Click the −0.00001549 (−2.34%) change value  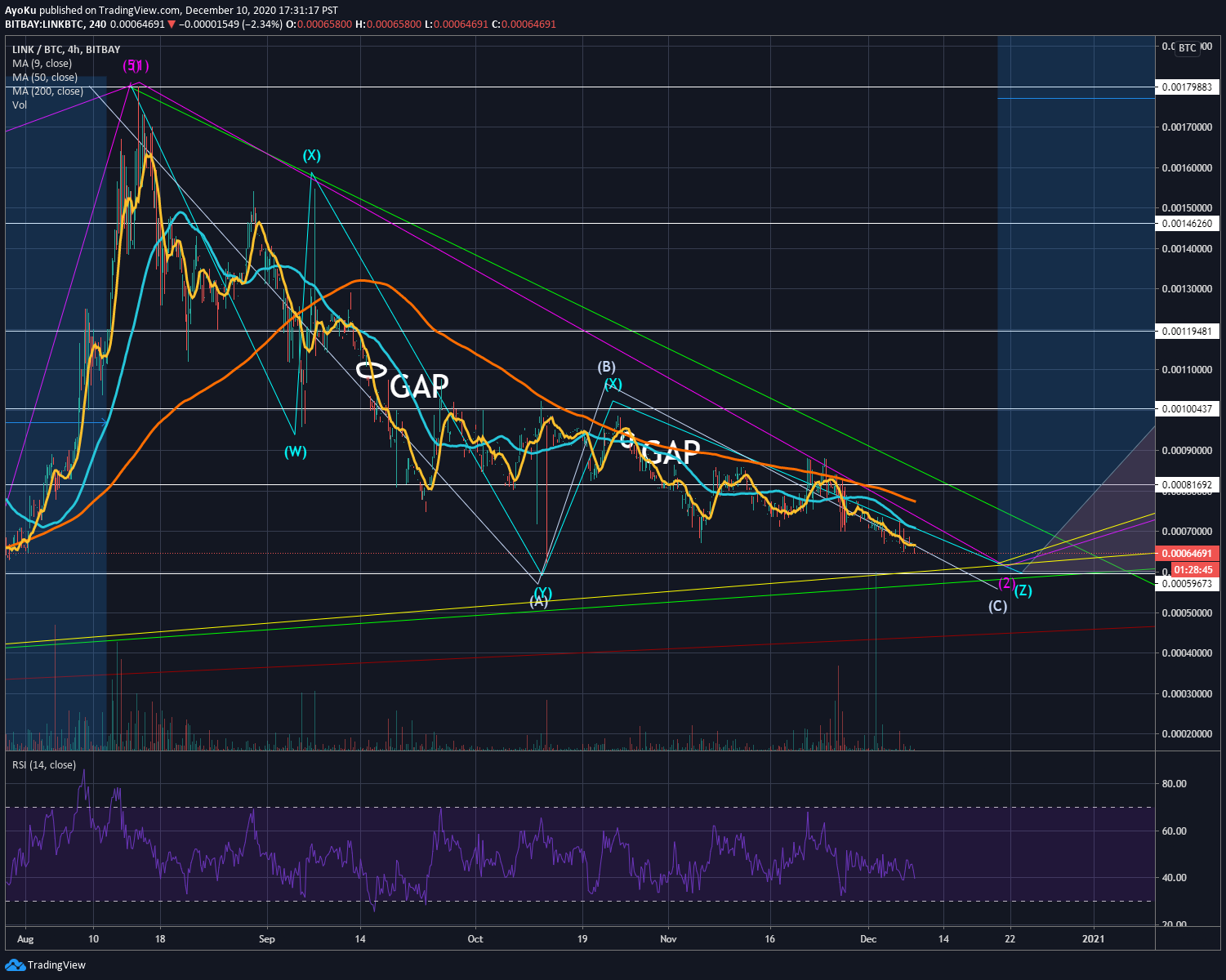[231, 24]
